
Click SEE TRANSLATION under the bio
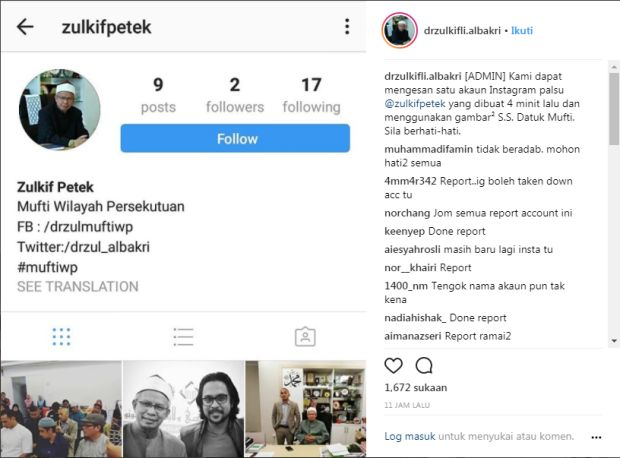(78, 286)
